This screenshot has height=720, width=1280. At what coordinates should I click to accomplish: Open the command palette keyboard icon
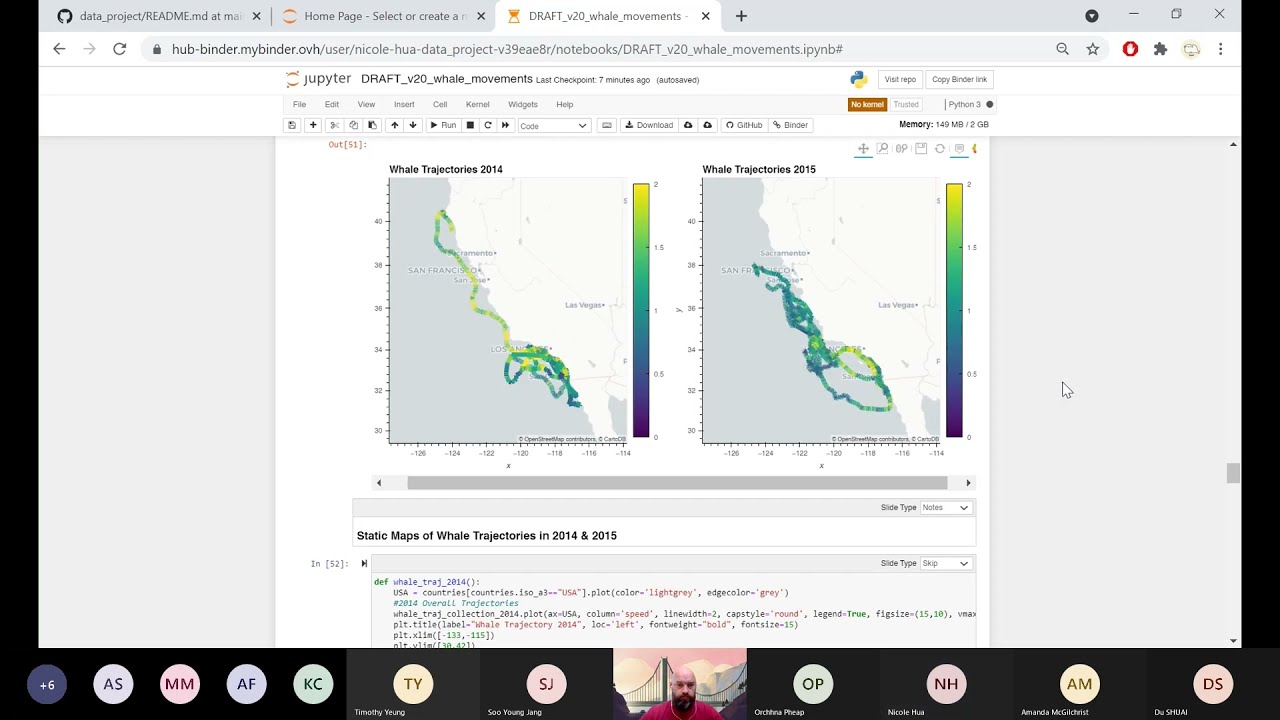pyautogui.click(x=607, y=125)
